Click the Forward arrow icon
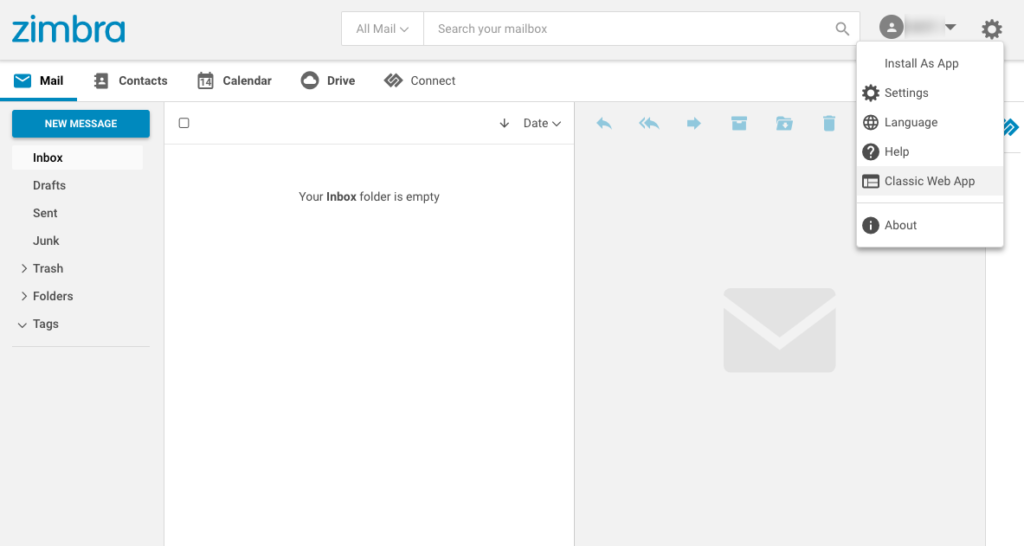Image resolution: width=1024 pixels, height=546 pixels. tap(694, 123)
